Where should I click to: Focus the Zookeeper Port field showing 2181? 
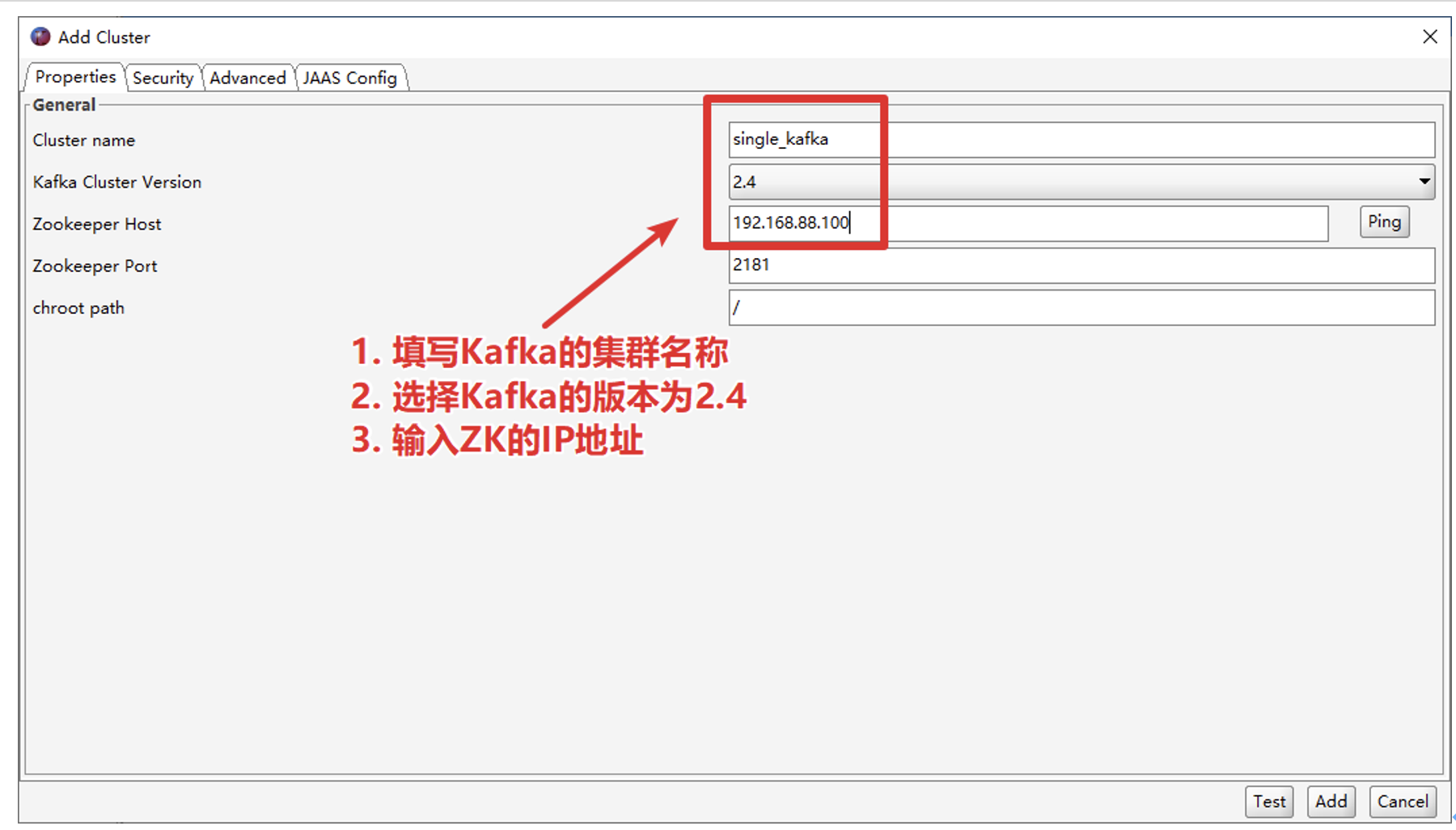point(1081,265)
